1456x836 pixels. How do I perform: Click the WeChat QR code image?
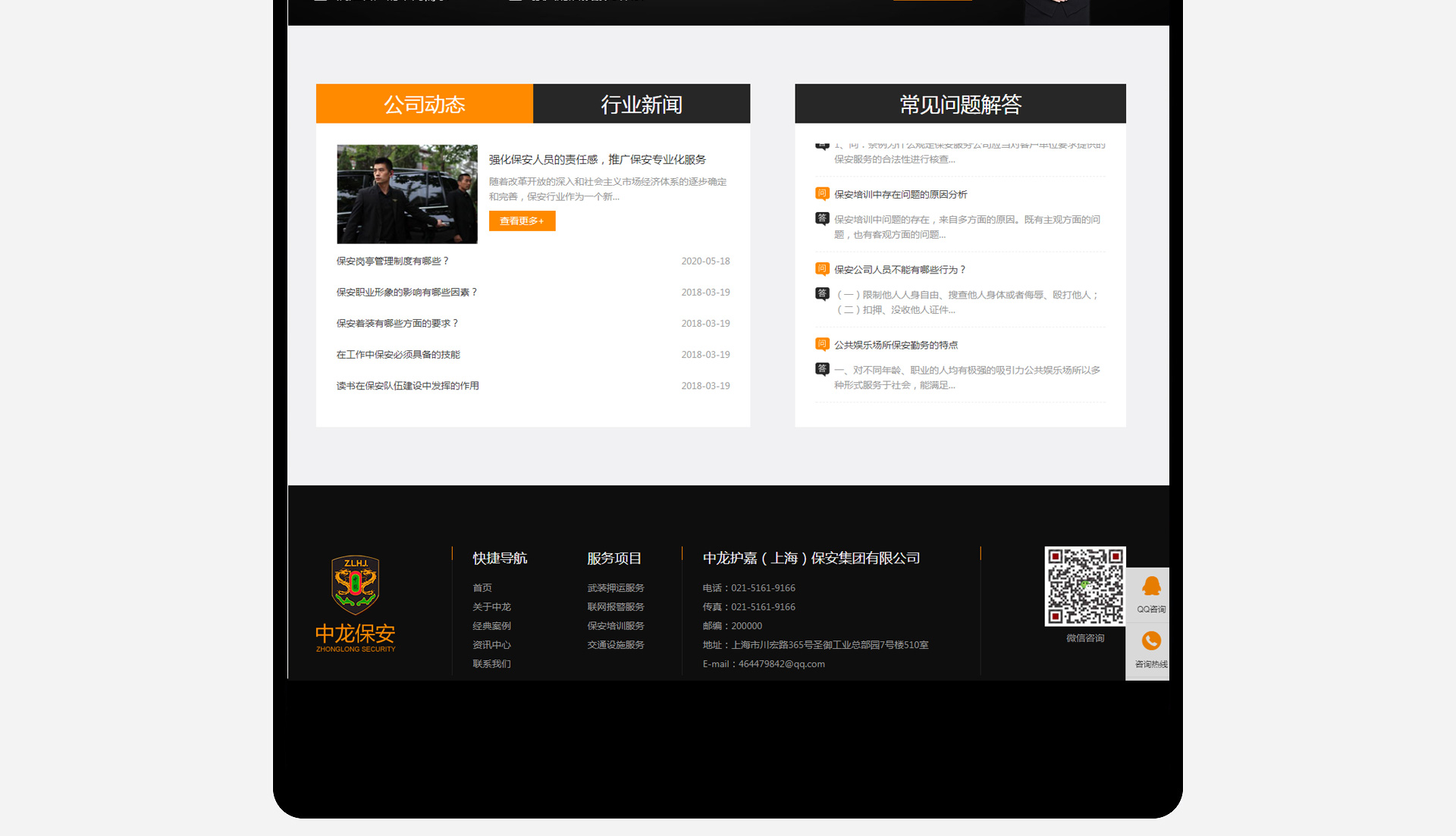1084,586
